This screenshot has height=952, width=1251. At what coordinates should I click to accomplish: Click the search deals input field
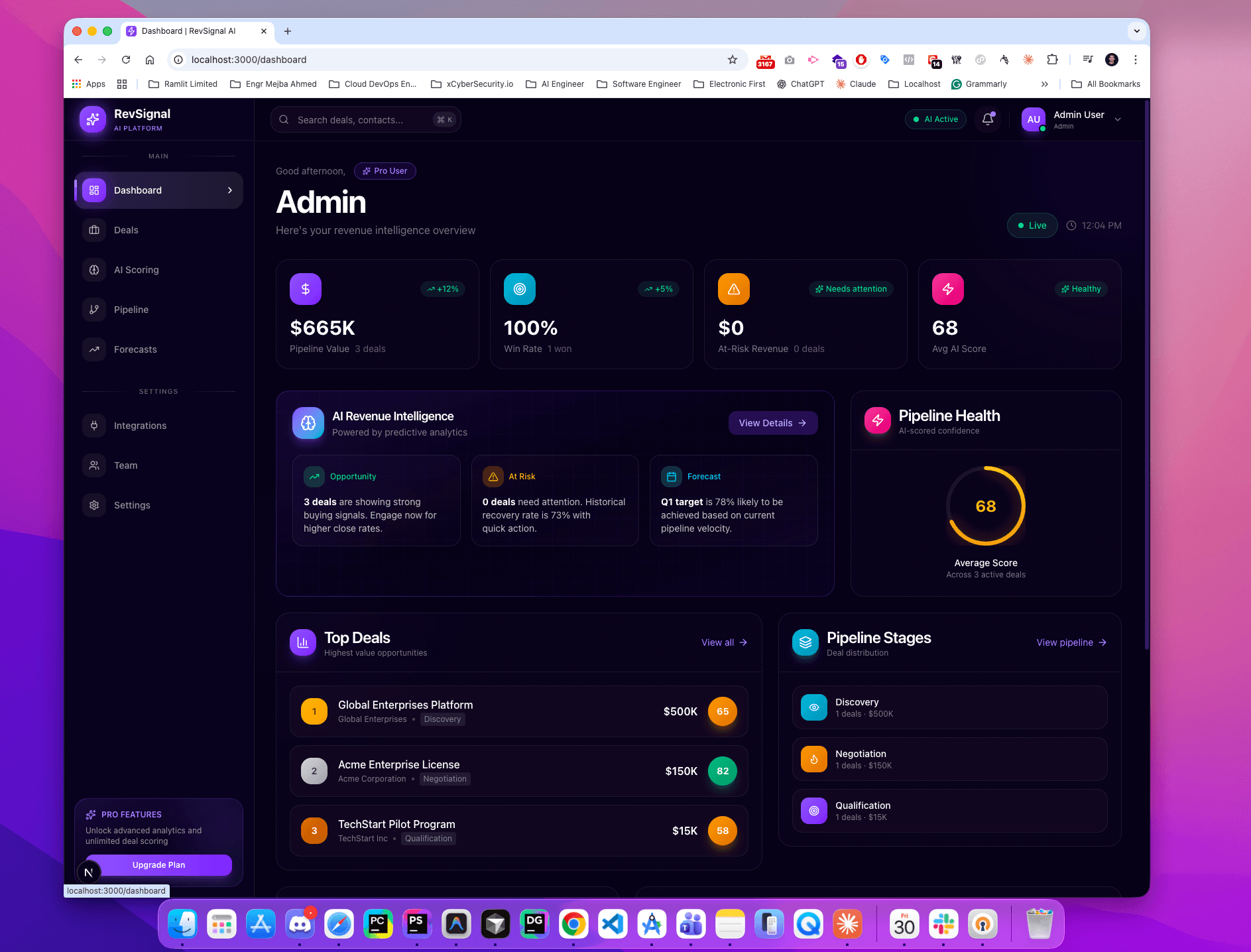pos(365,119)
